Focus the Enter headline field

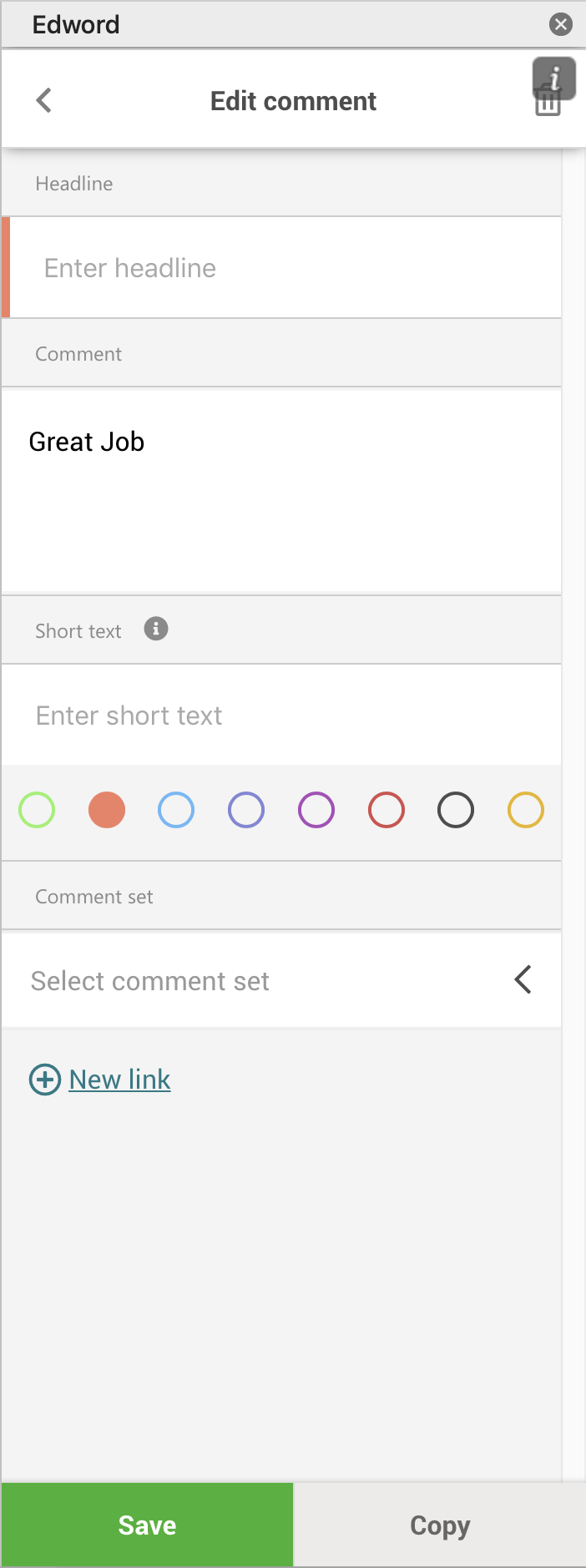[x=284, y=268]
